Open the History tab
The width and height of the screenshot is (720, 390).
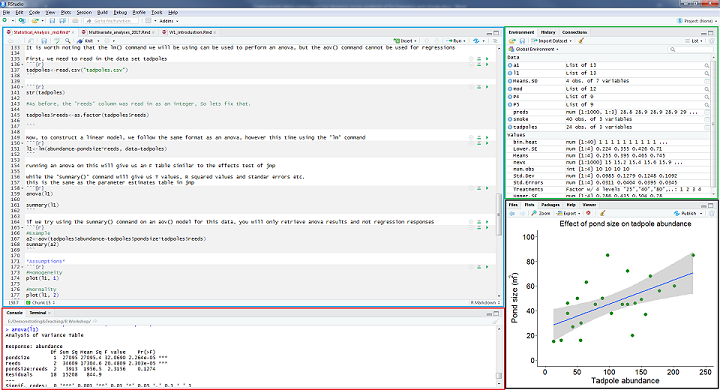click(548, 33)
